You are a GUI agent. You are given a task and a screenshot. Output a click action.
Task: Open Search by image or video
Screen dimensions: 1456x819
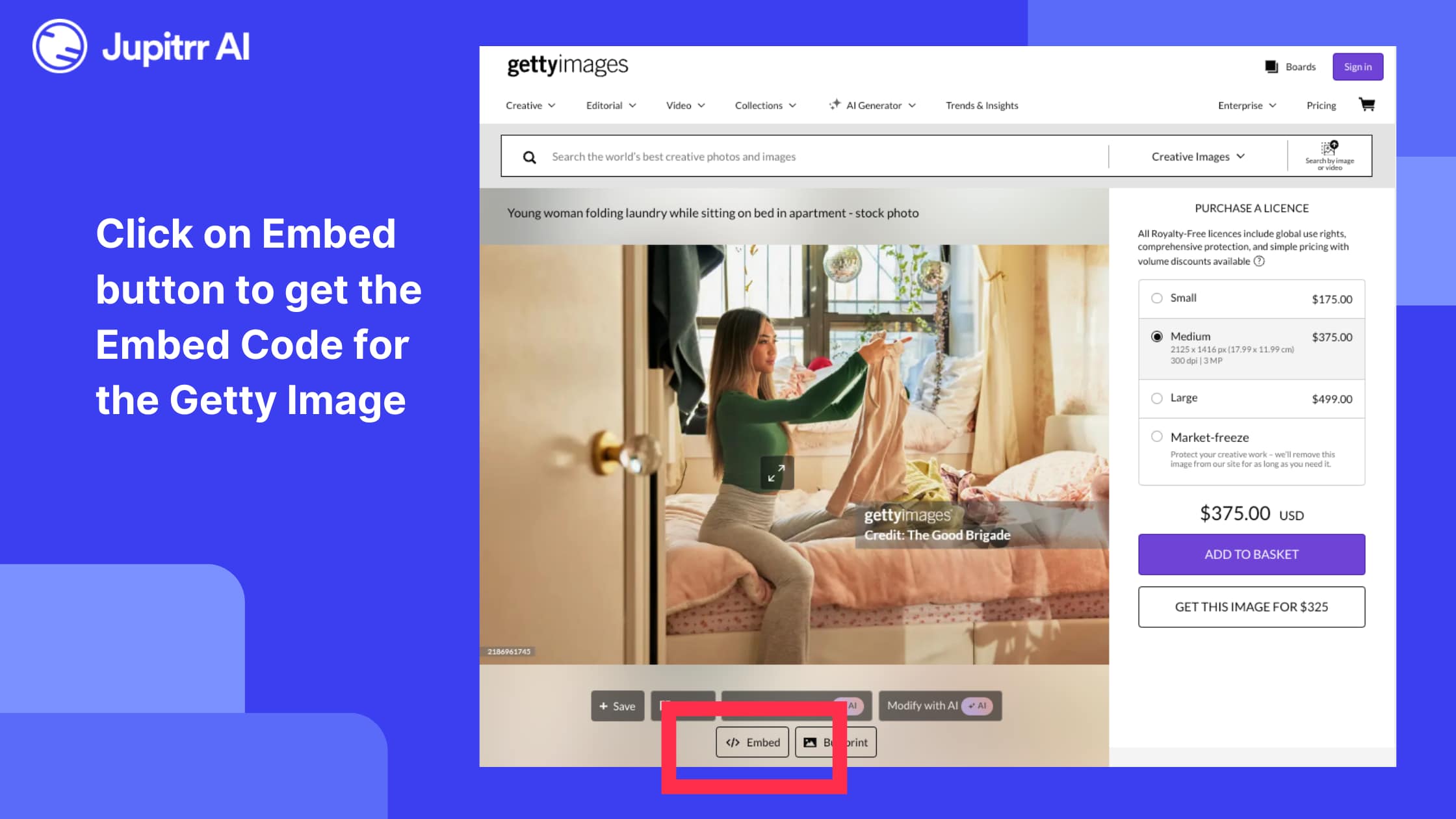point(1329,155)
